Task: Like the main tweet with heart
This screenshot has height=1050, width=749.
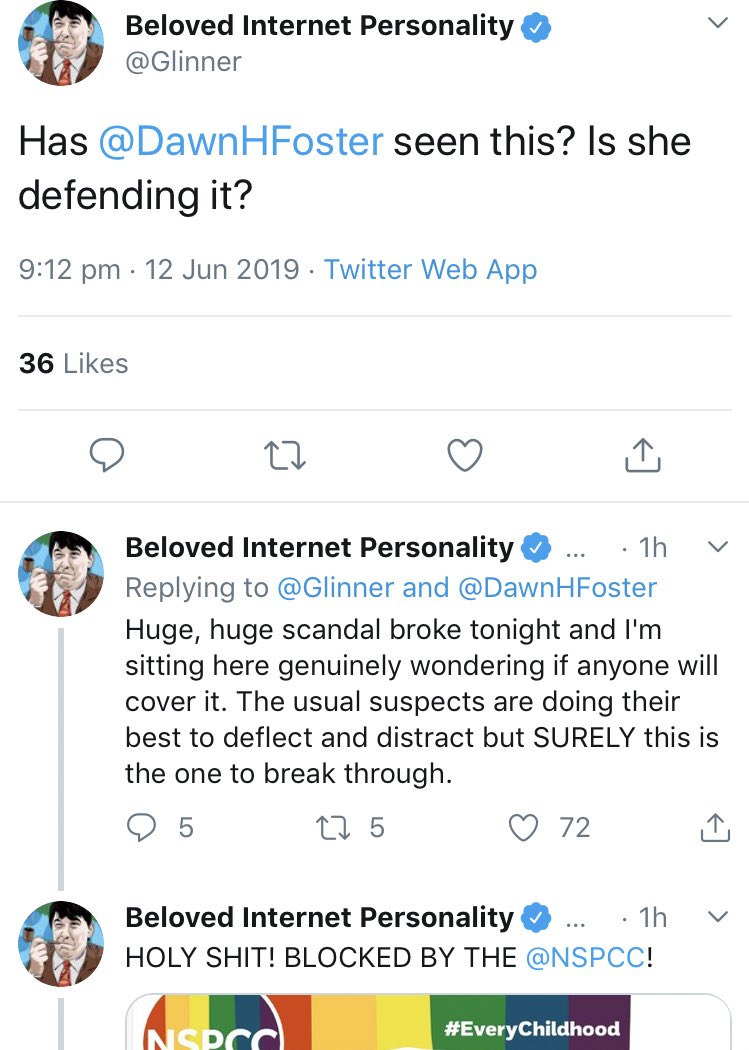Action: point(464,455)
